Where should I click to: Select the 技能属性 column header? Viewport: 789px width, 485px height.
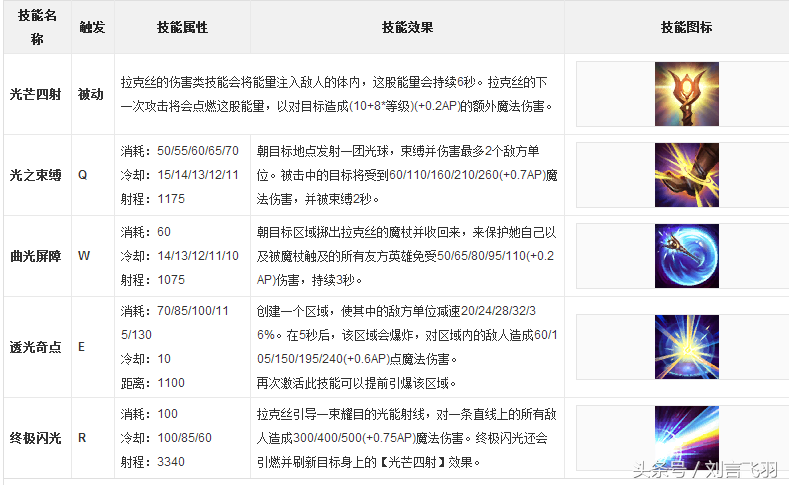point(183,27)
